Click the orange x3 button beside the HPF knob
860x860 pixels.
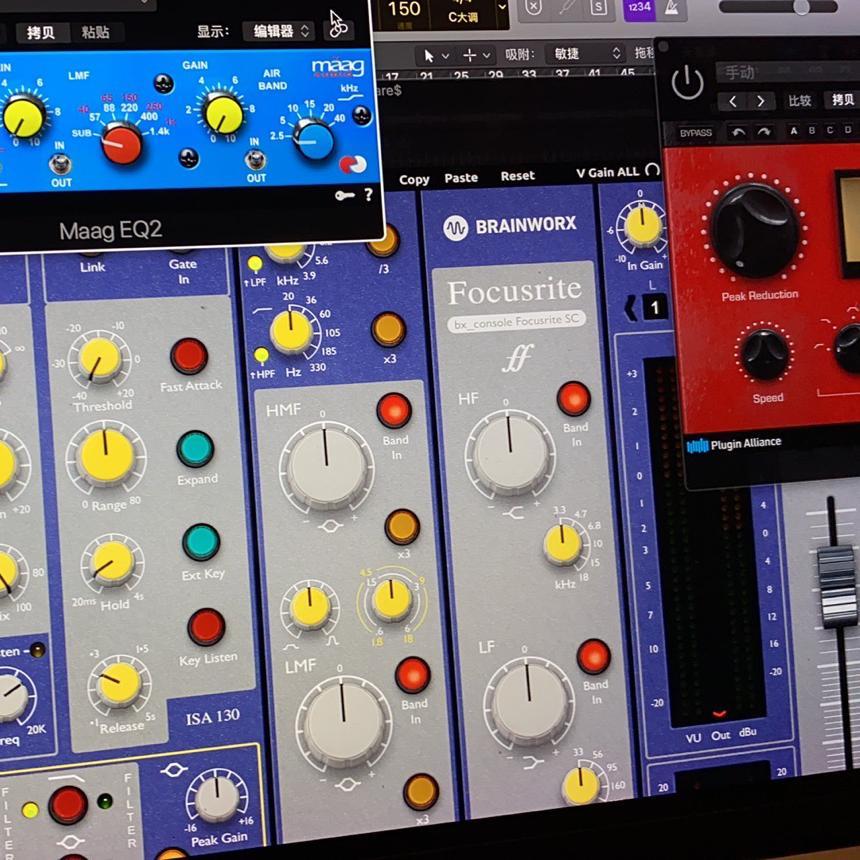(x=388, y=330)
